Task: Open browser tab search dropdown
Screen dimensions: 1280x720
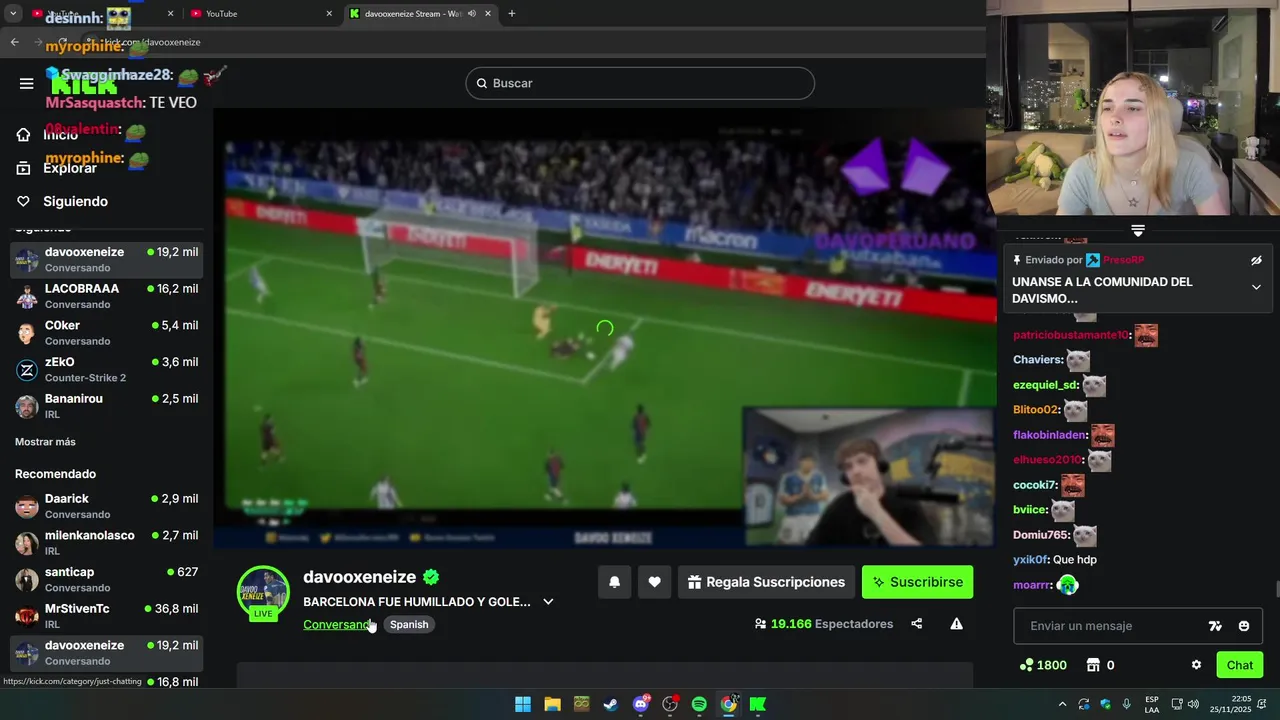Action: tap(13, 14)
